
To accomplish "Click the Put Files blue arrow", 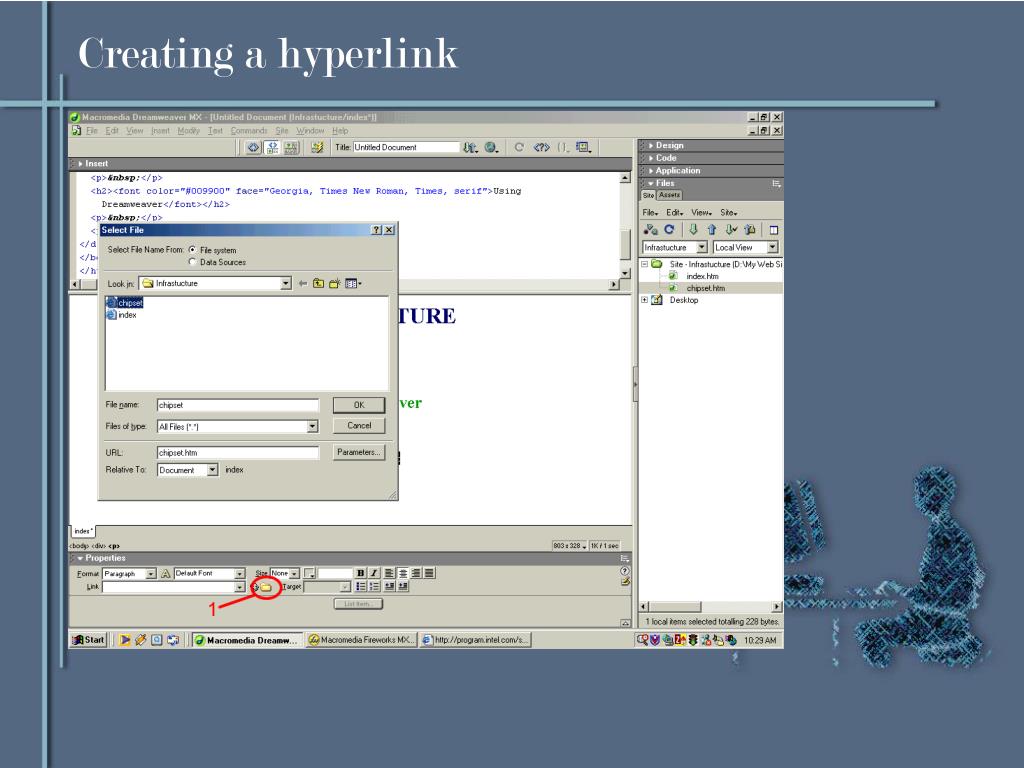I will 712,230.
